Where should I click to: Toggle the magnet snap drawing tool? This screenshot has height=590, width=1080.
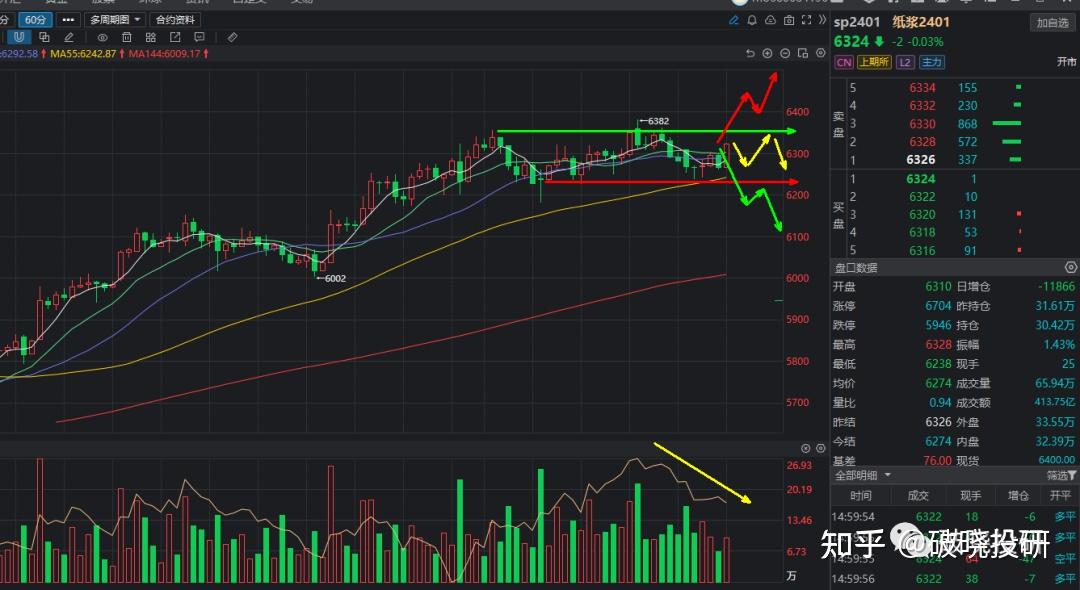click(19, 37)
